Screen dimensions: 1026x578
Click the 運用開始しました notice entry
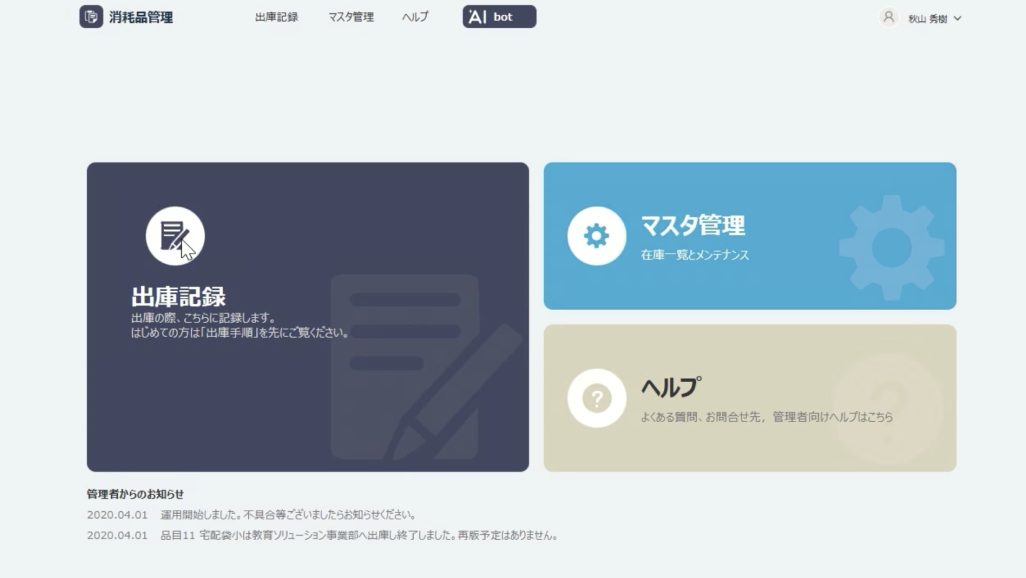coord(252,515)
